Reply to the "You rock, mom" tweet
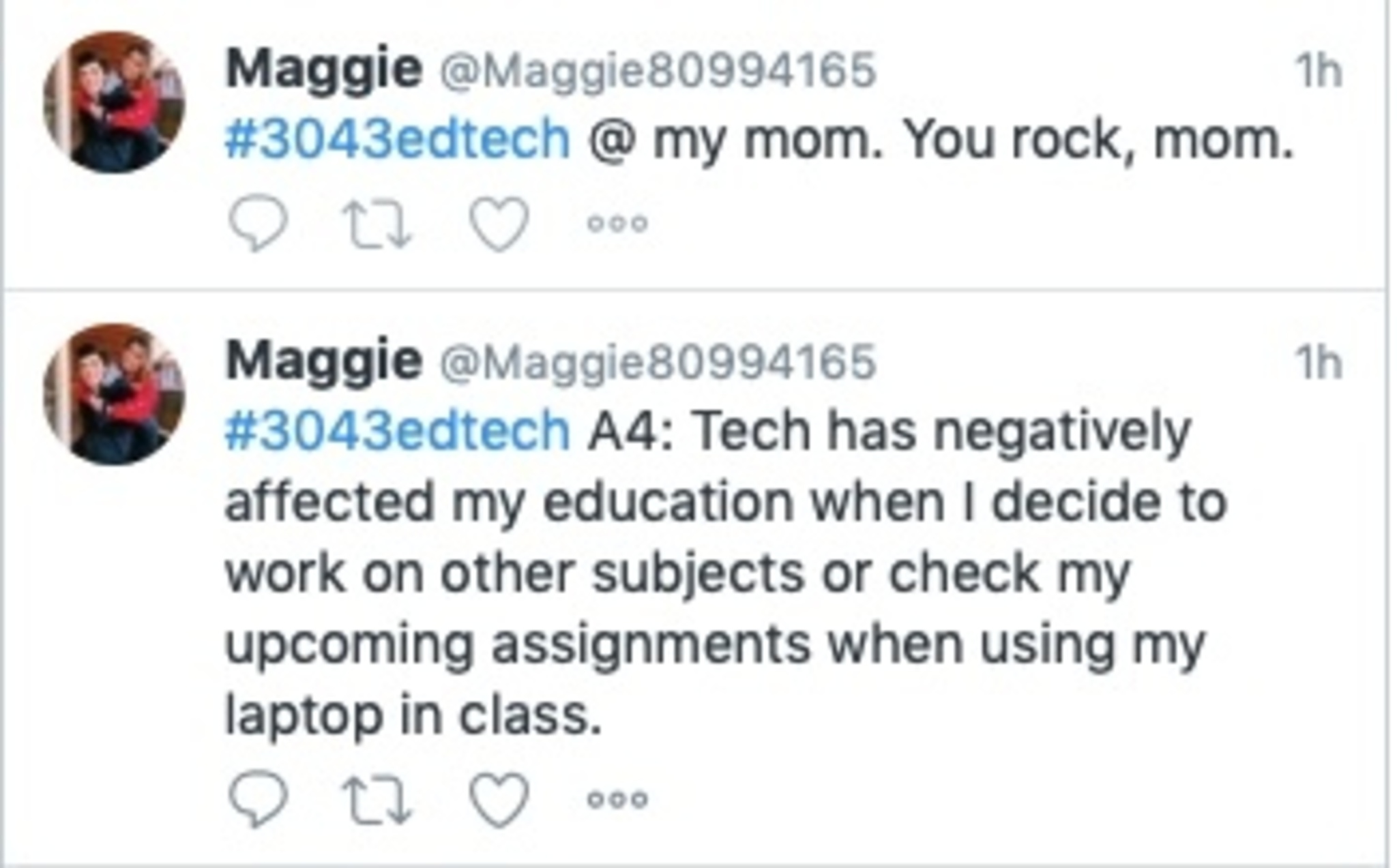This screenshot has width=1397, height=868. point(258,224)
